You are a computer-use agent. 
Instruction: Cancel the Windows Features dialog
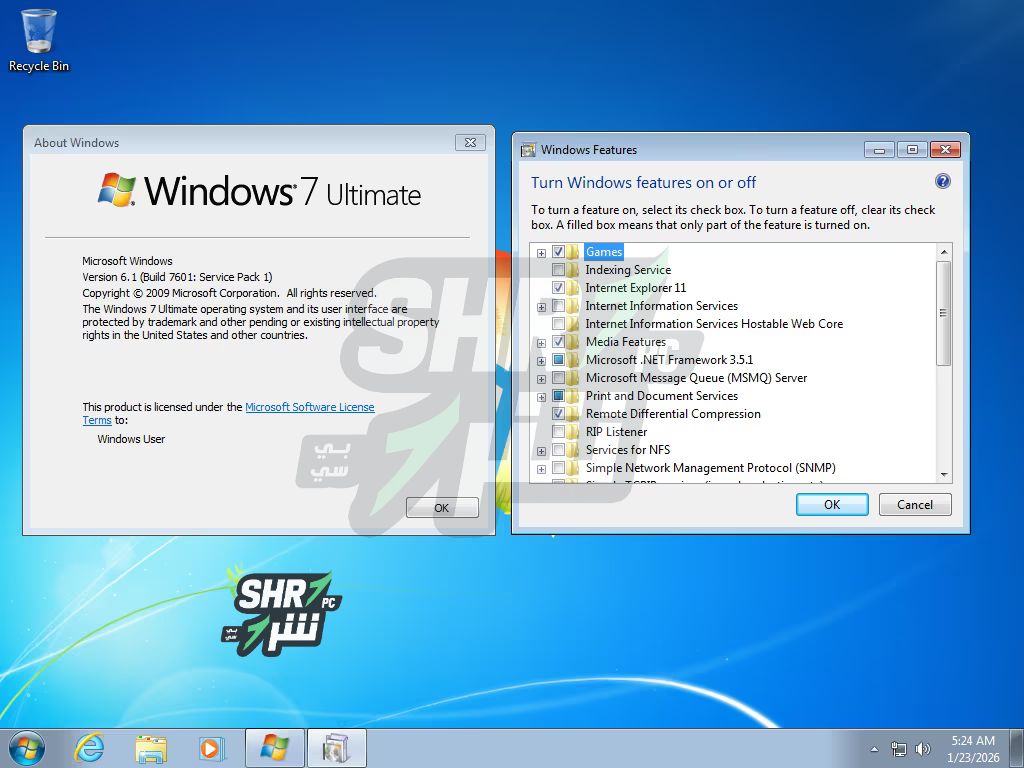pos(915,504)
